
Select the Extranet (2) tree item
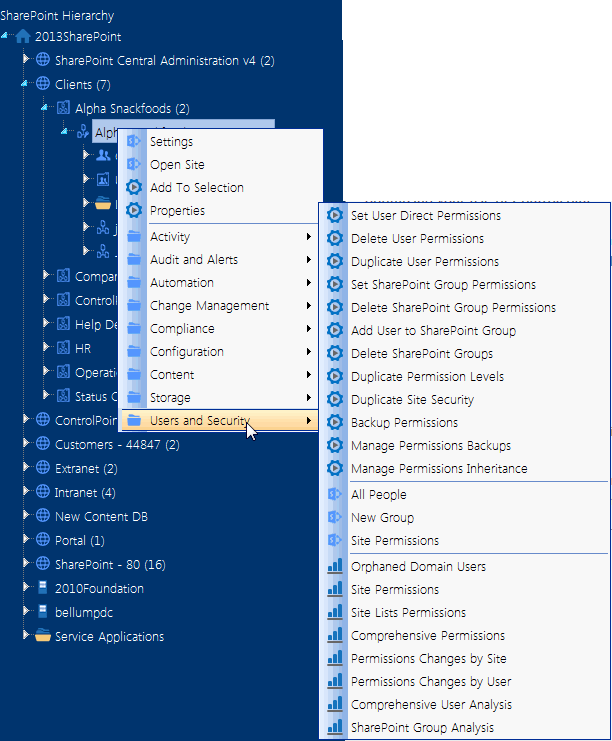86,468
